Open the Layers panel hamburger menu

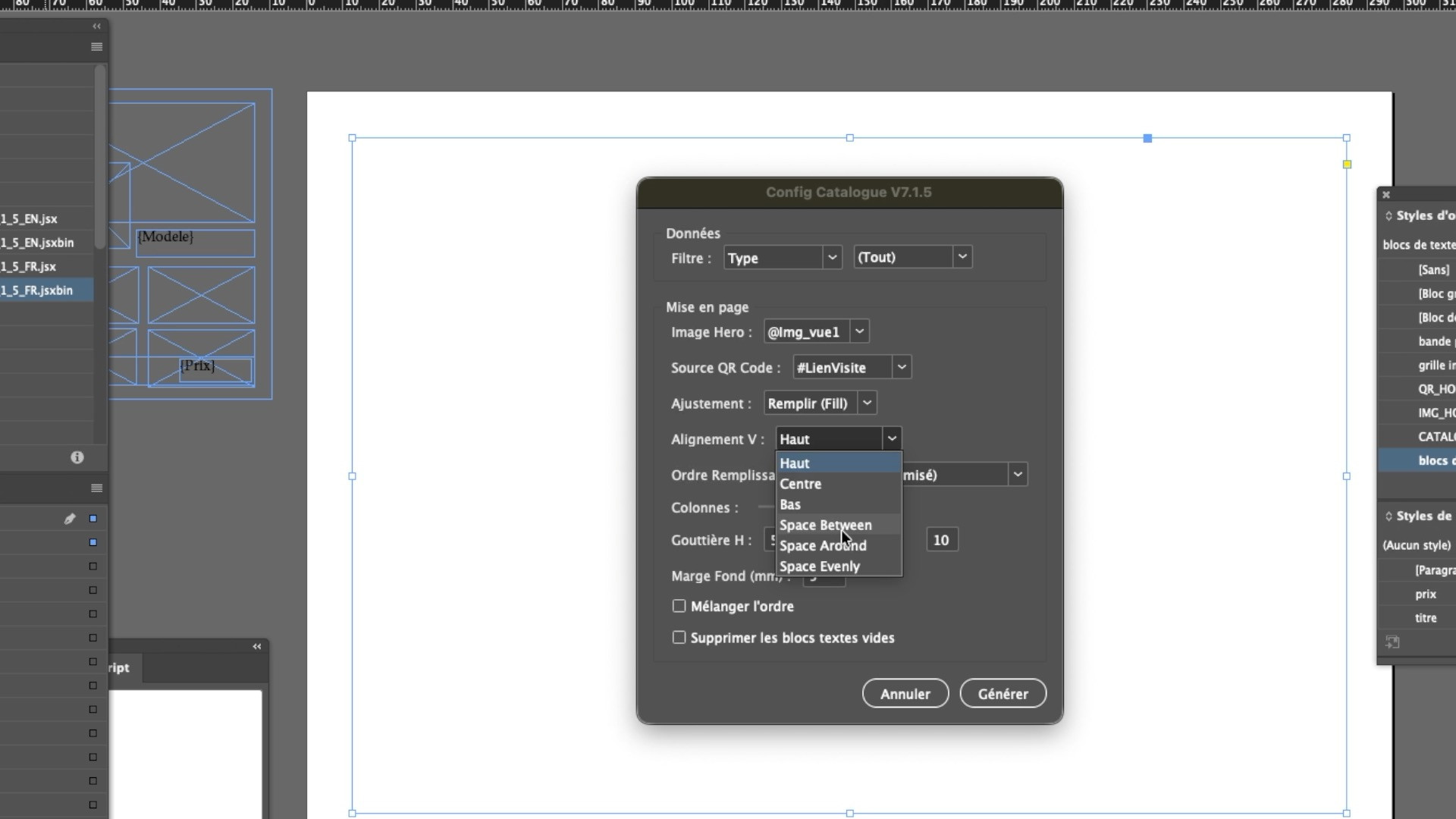point(96,488)
